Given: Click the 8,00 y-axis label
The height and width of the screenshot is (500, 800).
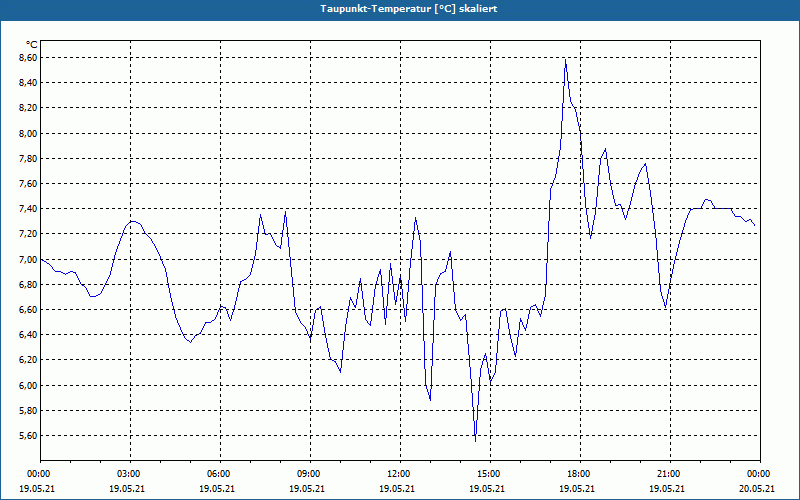Looking at the screenshot, I should 29,133.
